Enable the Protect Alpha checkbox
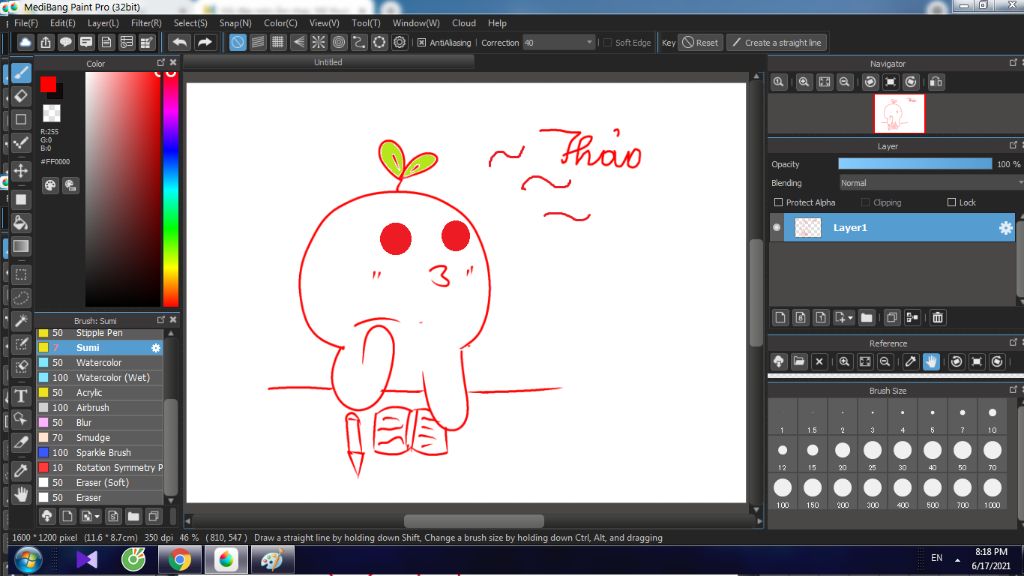This screenshot has width=1024, height=576. [x=778, y=202]
